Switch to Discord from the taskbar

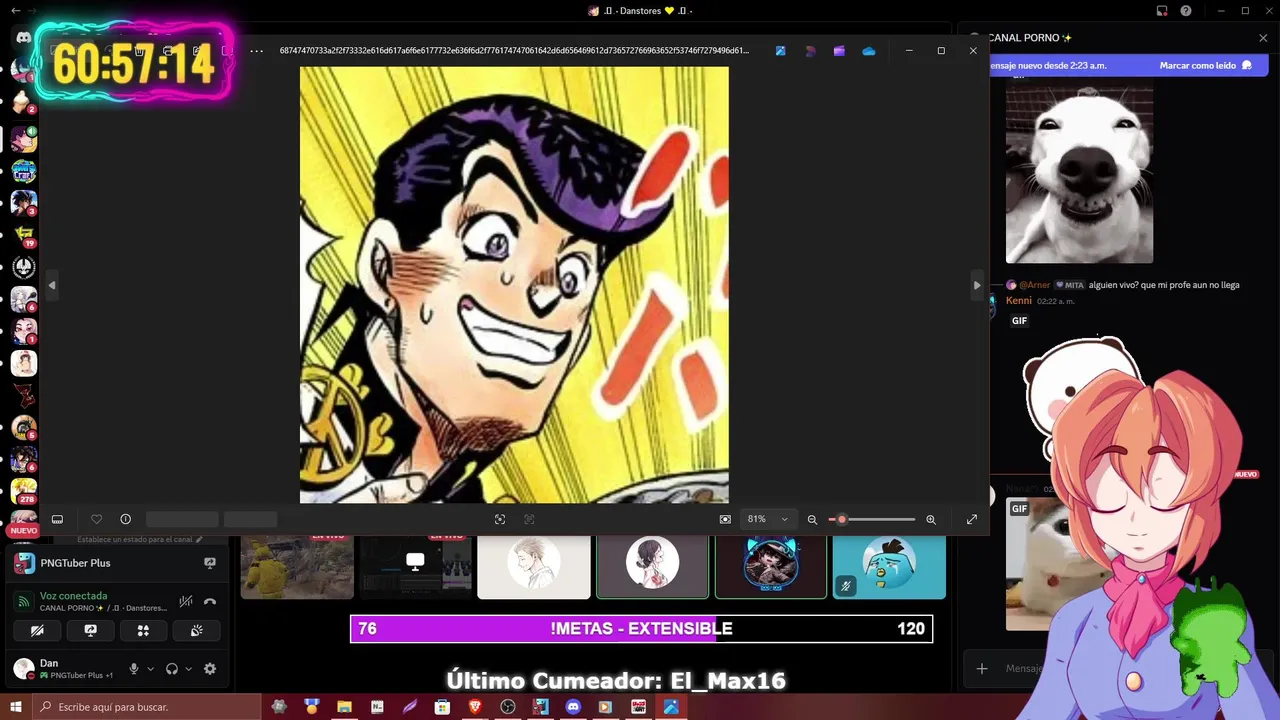click(573, 707)
